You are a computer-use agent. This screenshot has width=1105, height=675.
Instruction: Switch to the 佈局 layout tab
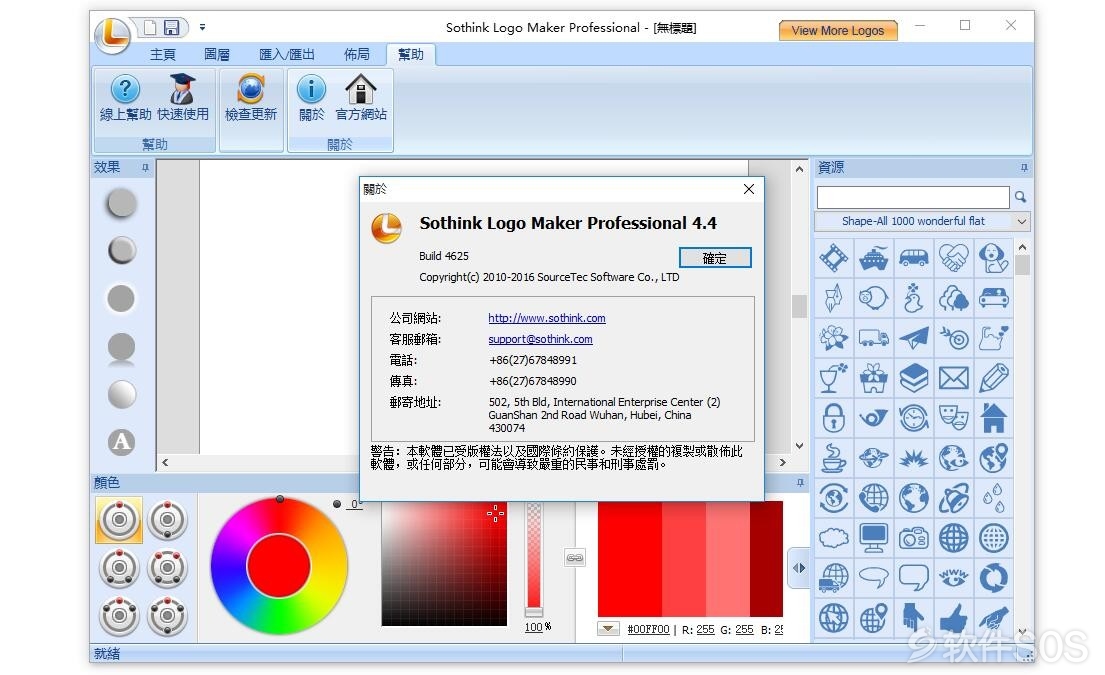pyautogui.click(x=357, y=54)
